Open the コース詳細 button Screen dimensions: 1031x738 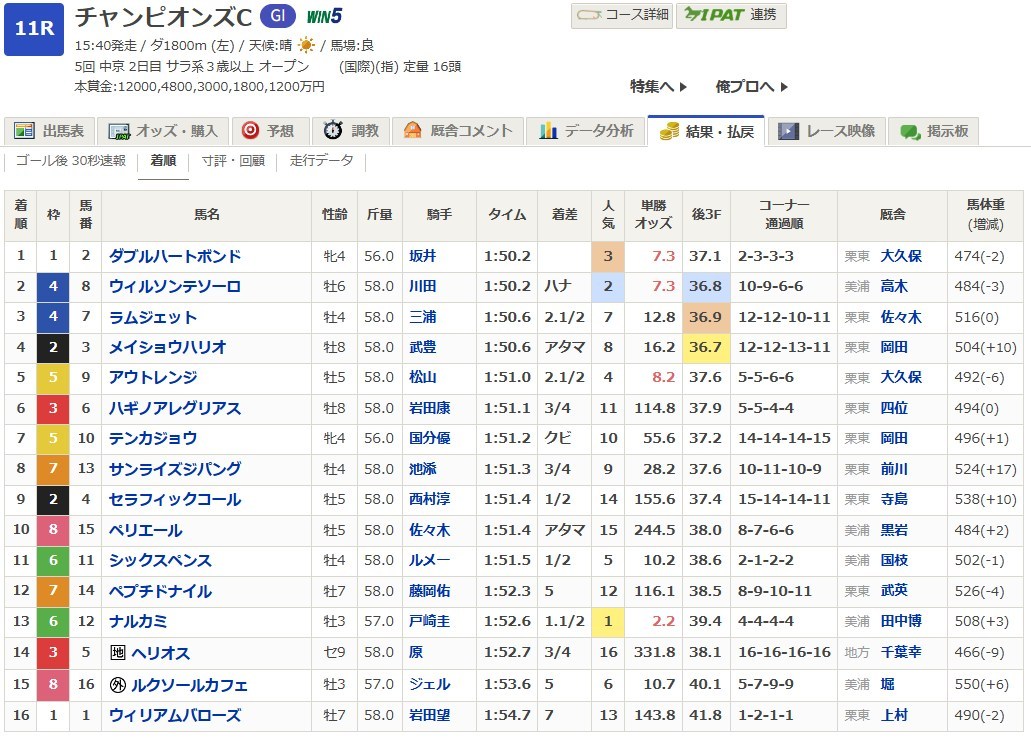[621, 16]
